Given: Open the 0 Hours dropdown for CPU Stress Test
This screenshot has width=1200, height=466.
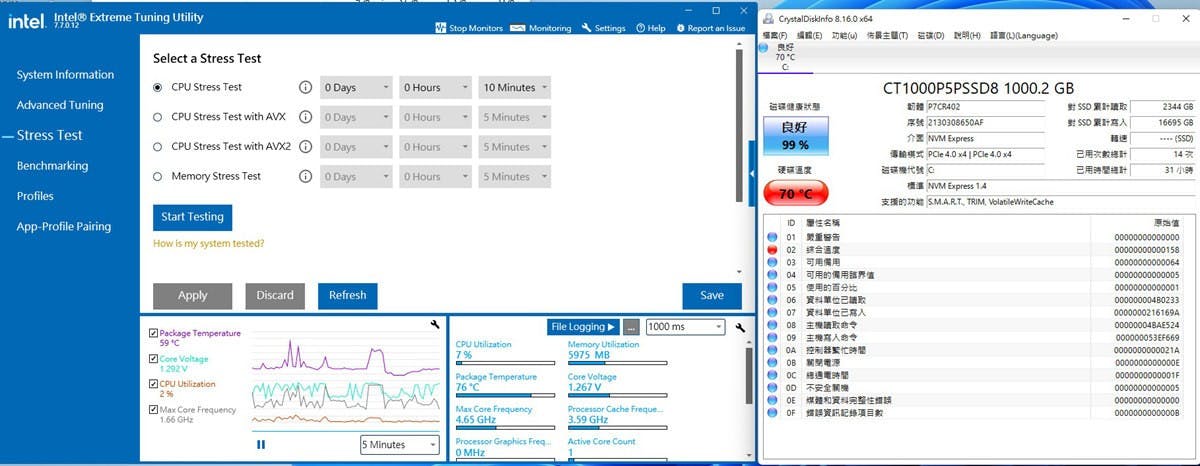Looking at the screenshot, I should point(435,87).
